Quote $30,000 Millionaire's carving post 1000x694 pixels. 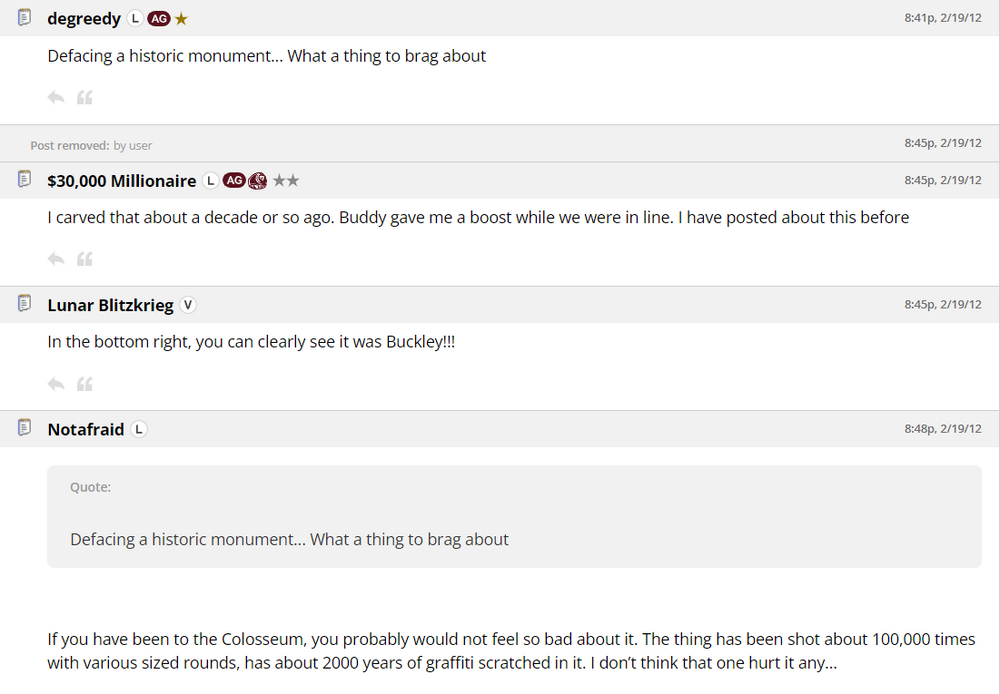85,259
